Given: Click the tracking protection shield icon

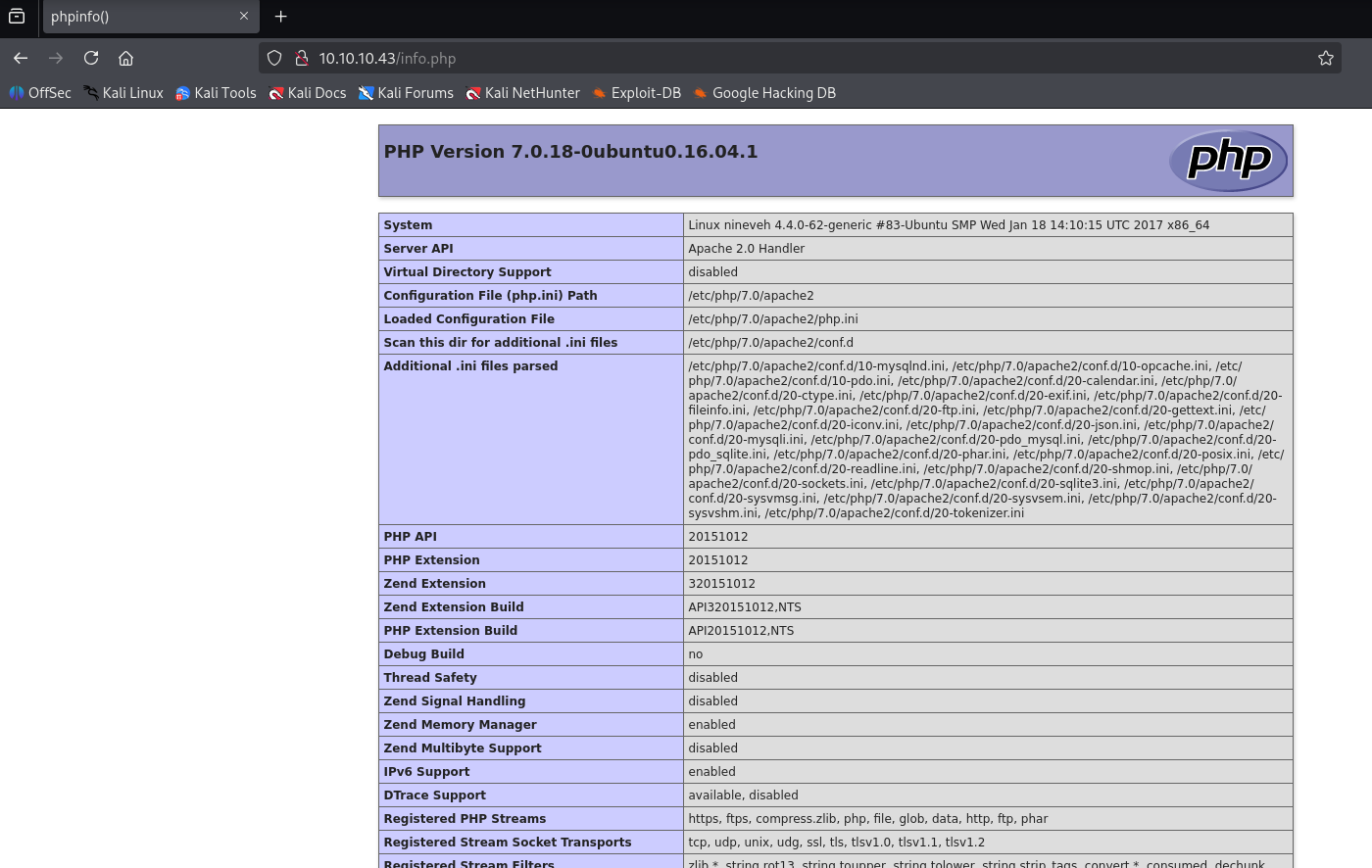Looking at the screenshot, I should (274, 59).
